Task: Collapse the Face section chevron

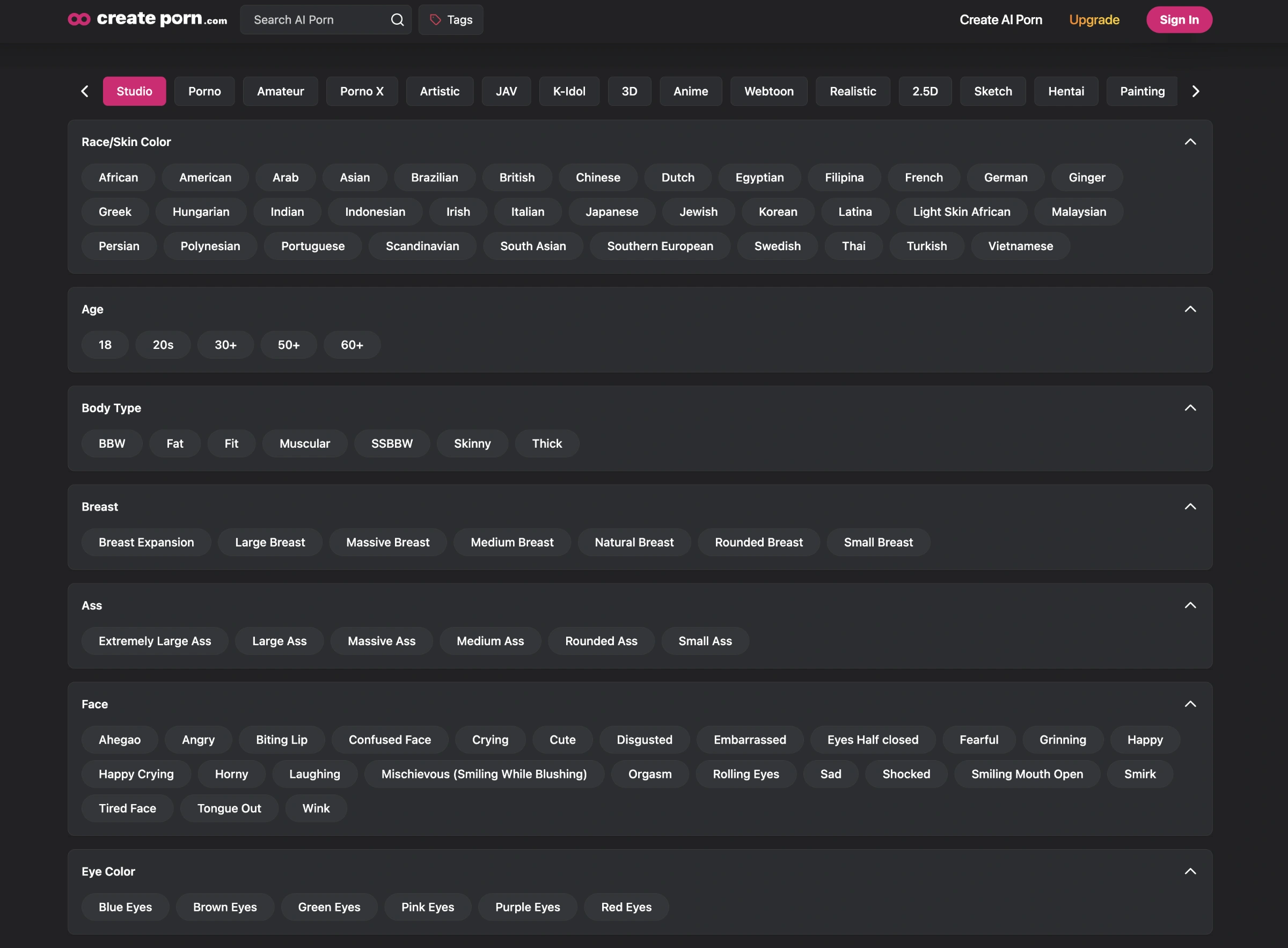Action: 1190,704
